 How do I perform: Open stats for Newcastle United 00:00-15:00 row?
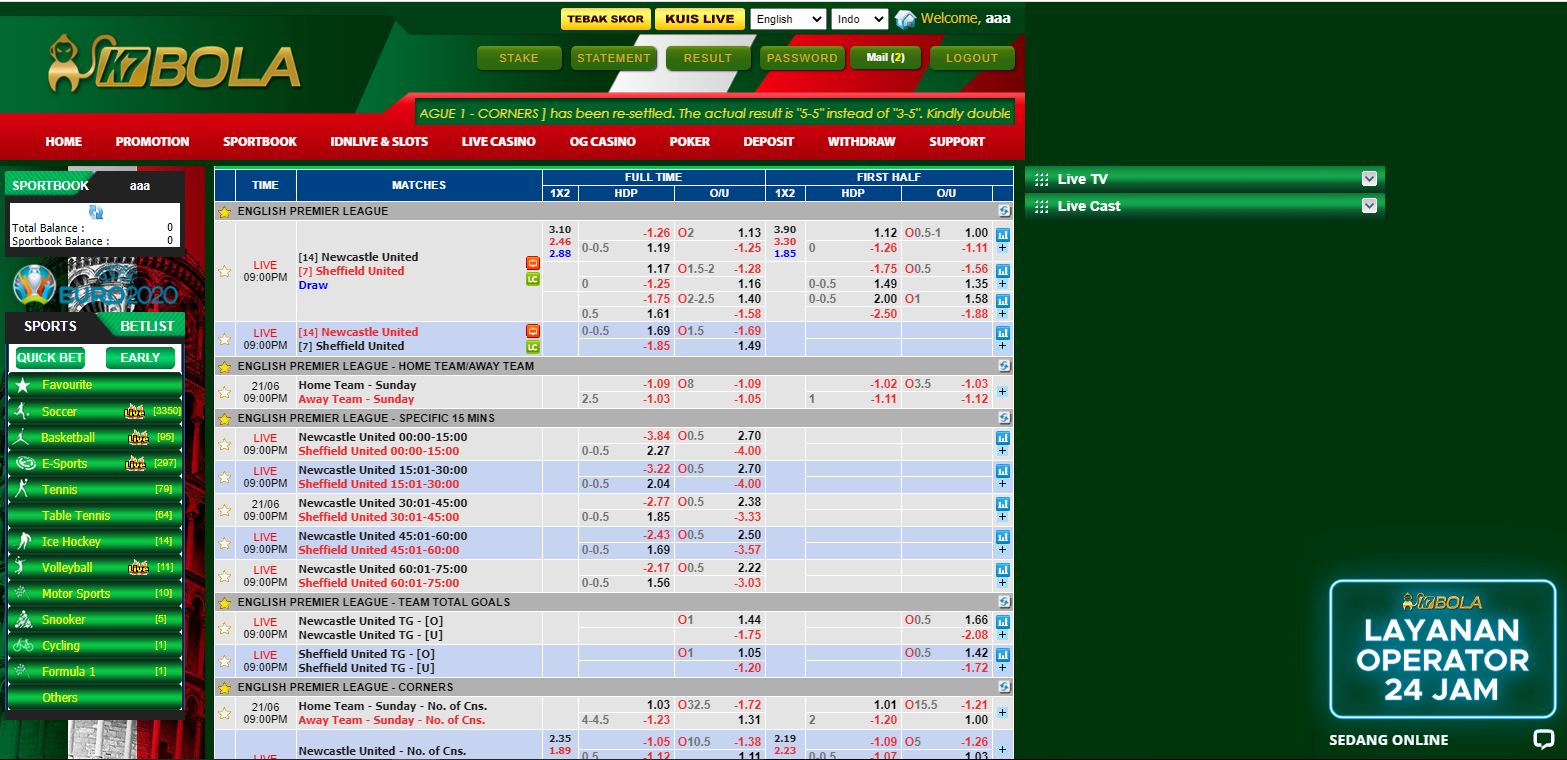click(x=1003, y=438)
